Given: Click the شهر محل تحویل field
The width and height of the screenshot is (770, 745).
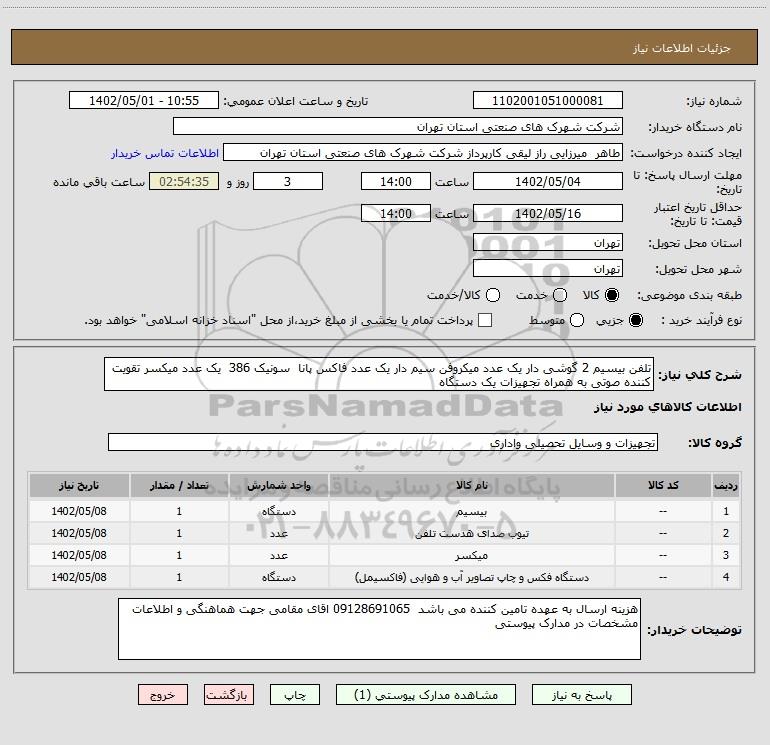Looking at the screenshot, I should tap(548, 269).
